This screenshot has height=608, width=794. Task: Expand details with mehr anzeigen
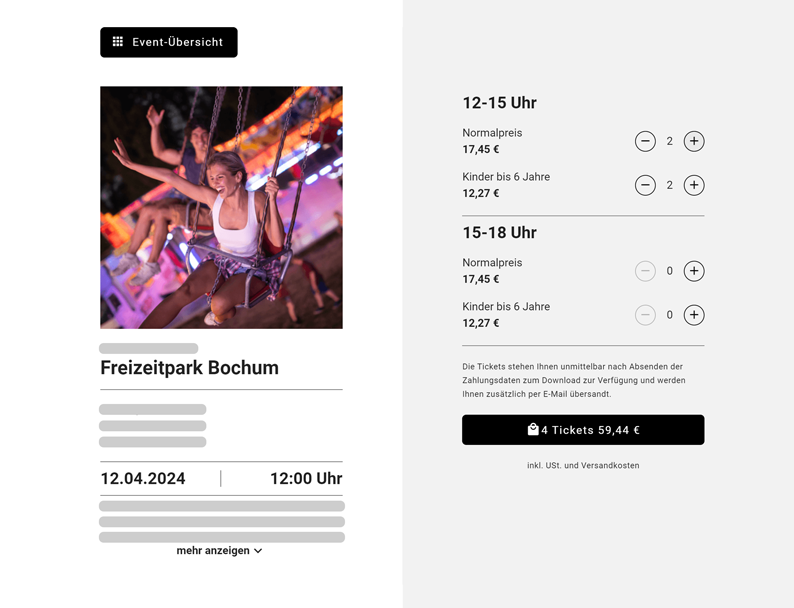(x=213, y=551)
